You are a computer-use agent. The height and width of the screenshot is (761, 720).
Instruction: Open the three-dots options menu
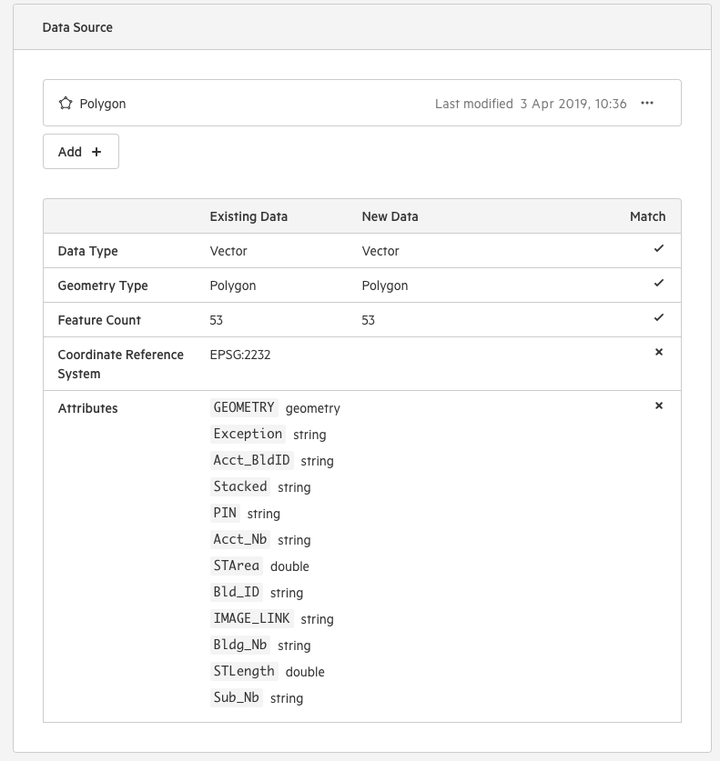coord(647,103)
